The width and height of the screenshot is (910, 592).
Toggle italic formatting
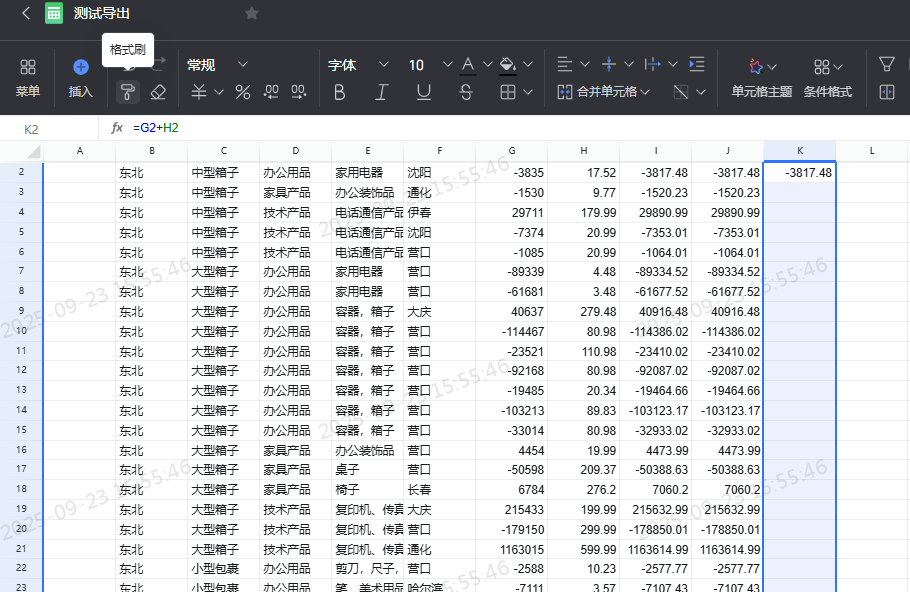pos(381,92)
